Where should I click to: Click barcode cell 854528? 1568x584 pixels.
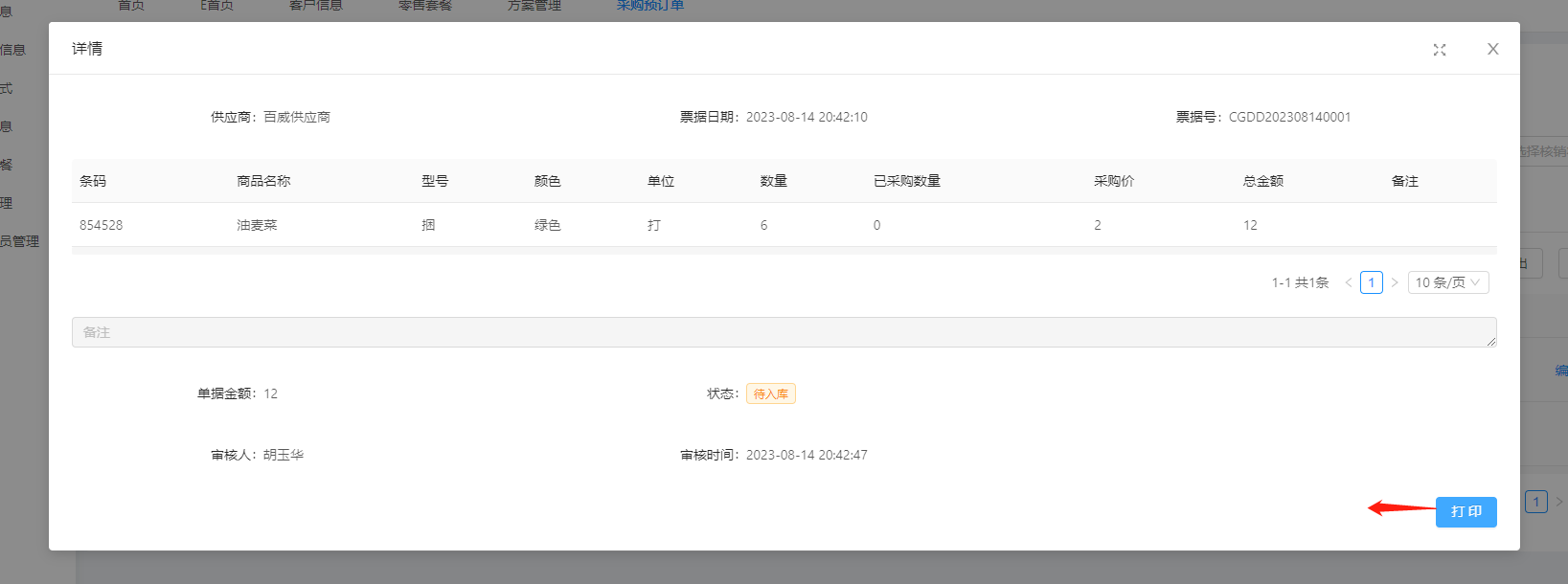tap(101, 225)
